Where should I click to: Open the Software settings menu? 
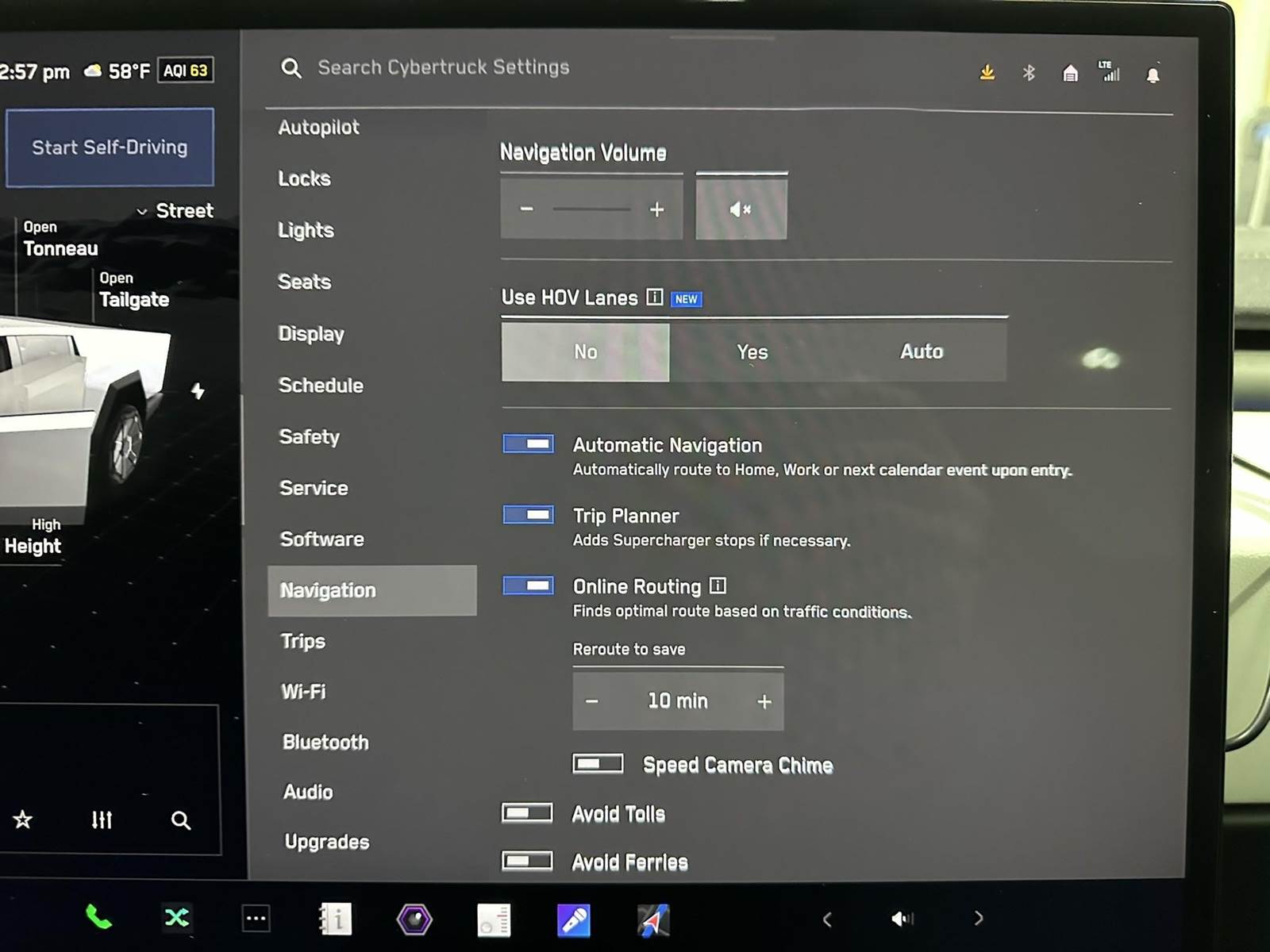321,539
